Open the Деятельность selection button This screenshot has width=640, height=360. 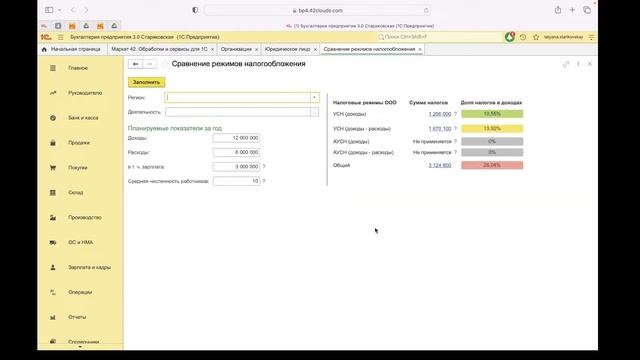click(x=314, y=112)
